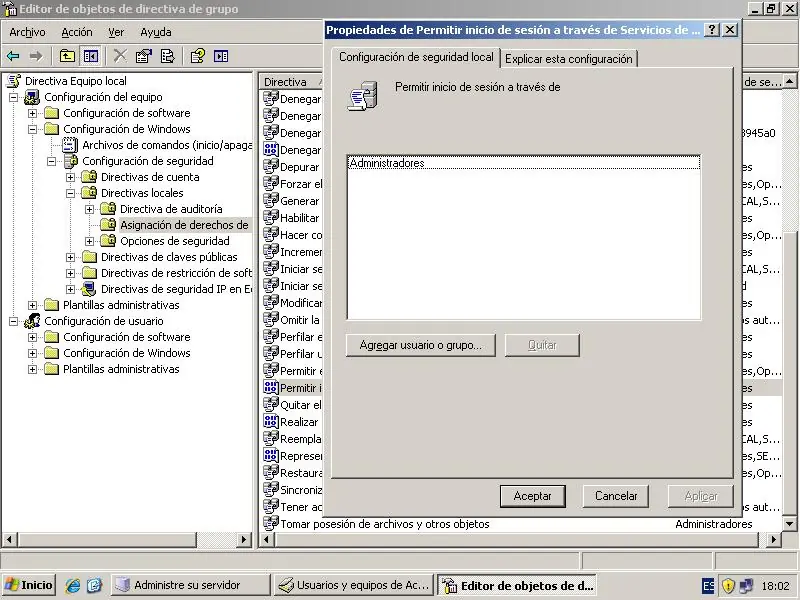Collapse the Configuración de seguridad node

click(x=52, y=161)
